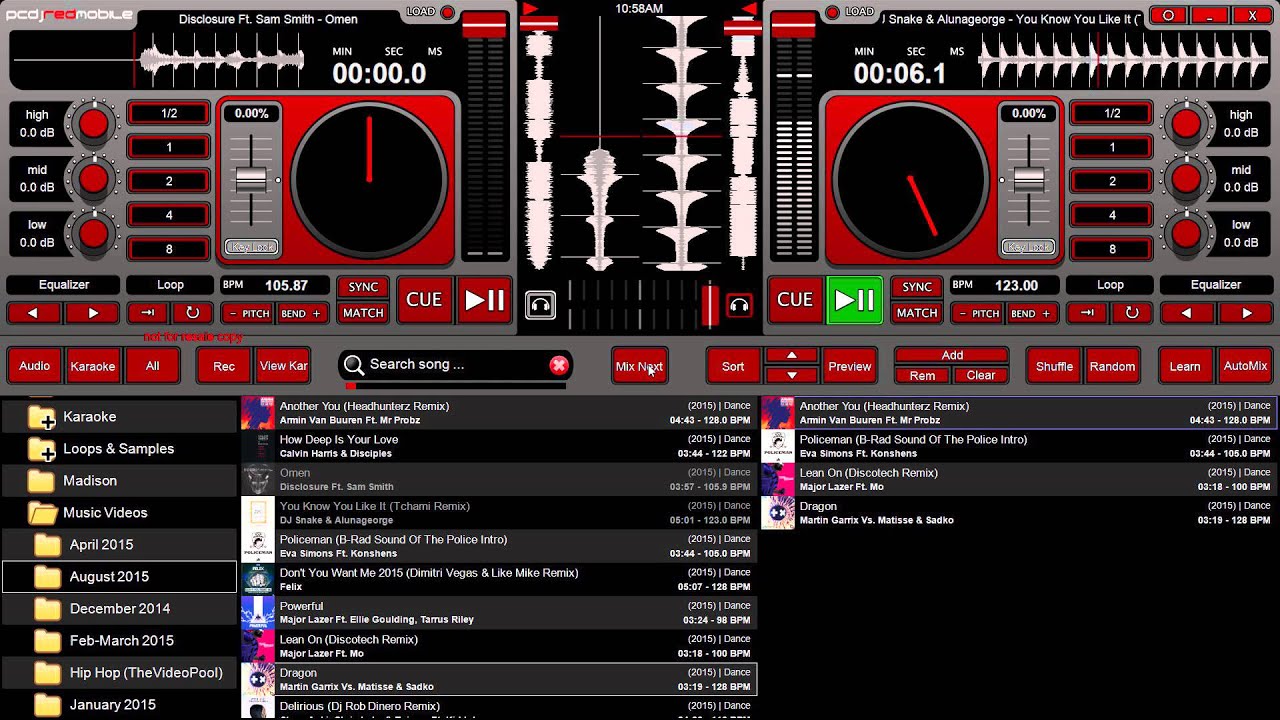
Task: Move selected track up with up arrow
Action: [x=791, y=355]
